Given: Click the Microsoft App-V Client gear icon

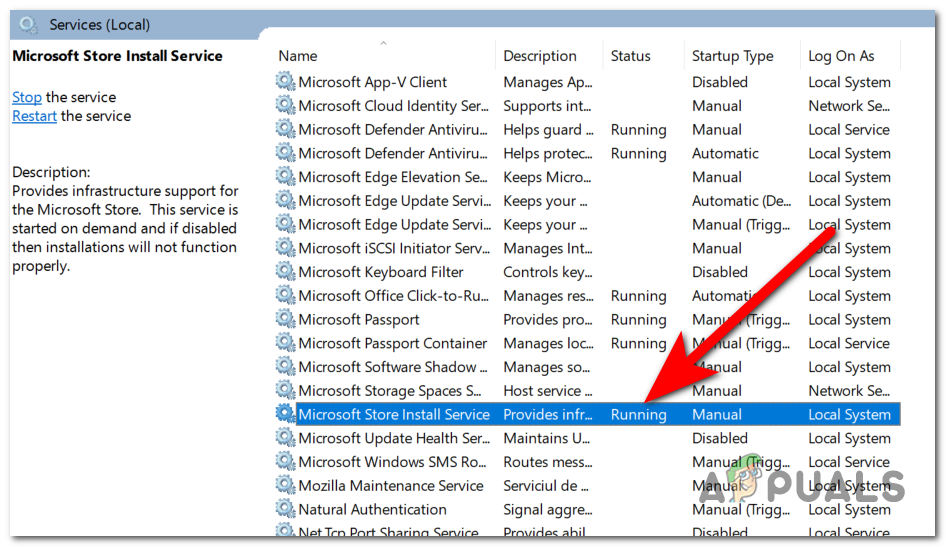Looking at the screenshot, I should 286,82.
